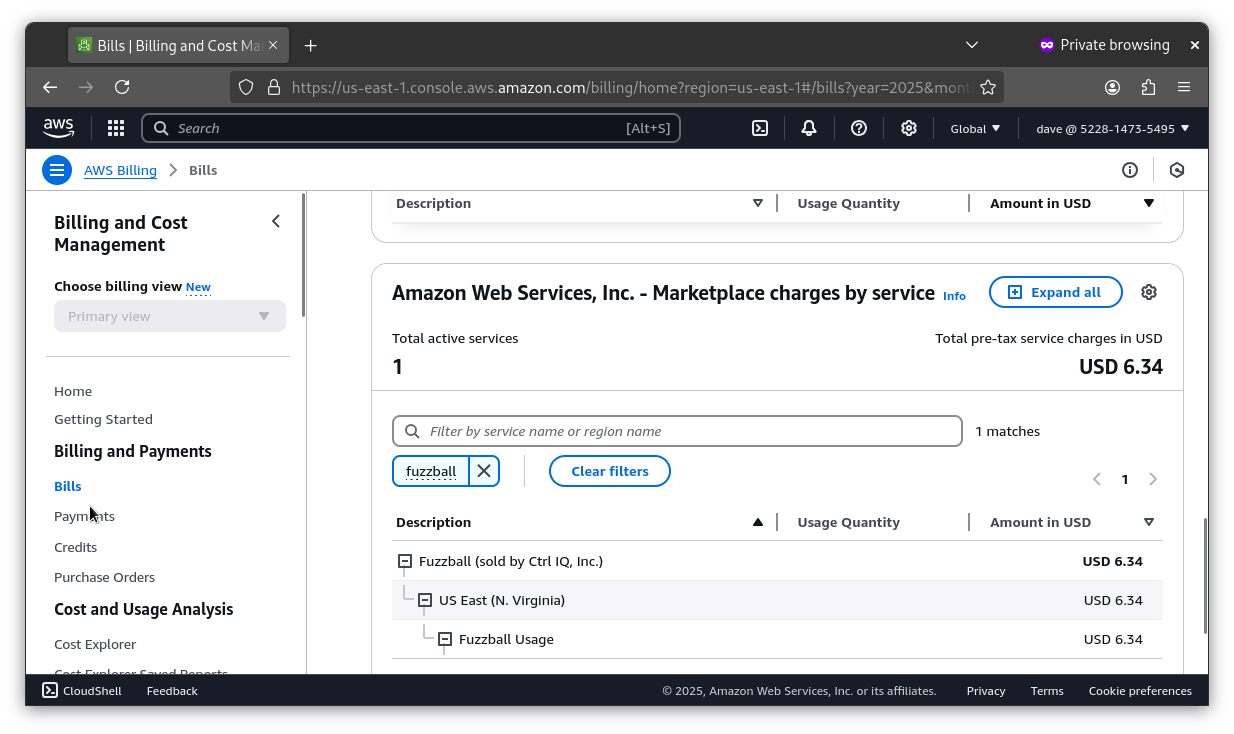Viewport: 1234px width, 734px height.
Task: Collapse the Fuzzball (sold by Ctrl IQ) row
Action: [x=405, y=561]
